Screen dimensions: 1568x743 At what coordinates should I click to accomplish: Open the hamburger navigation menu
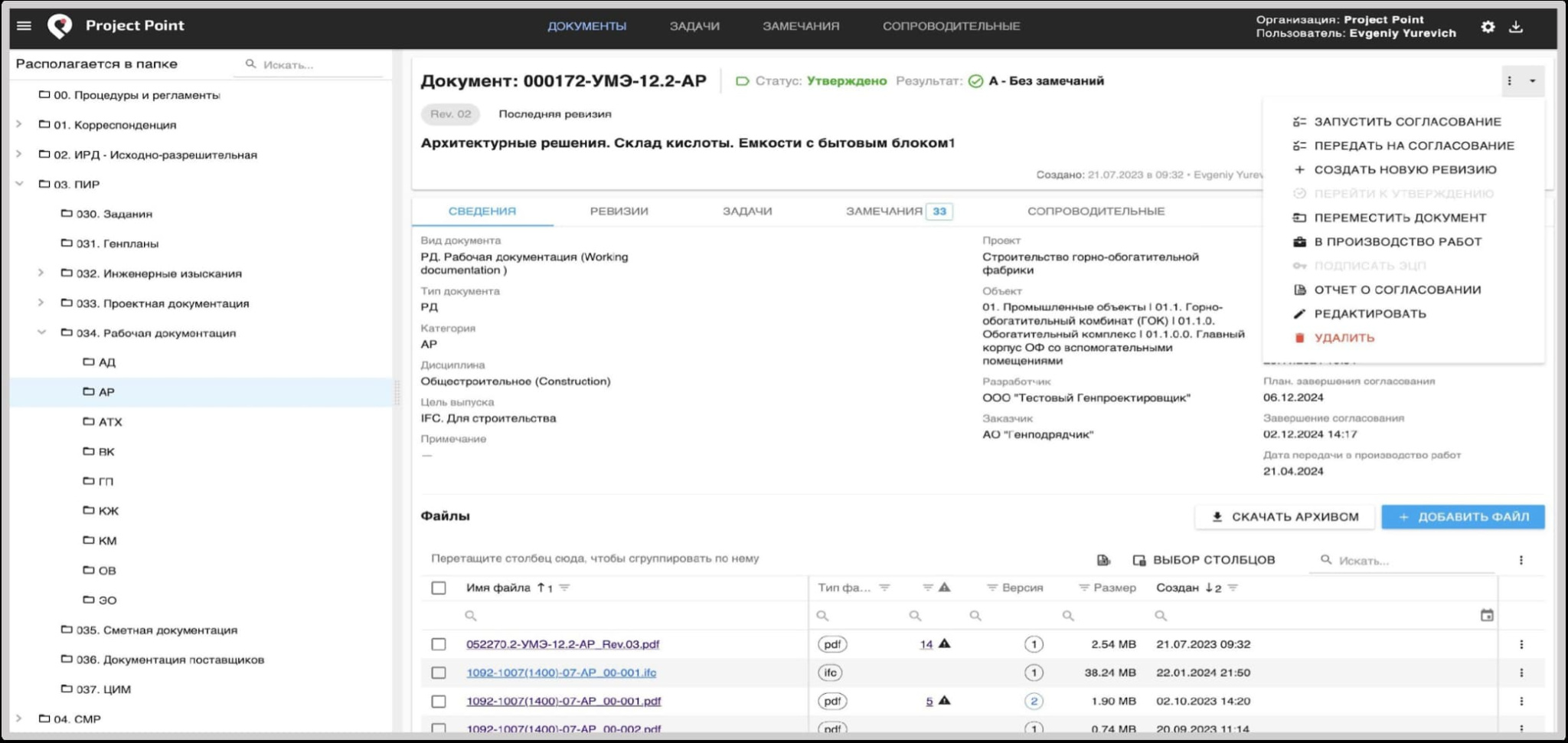coord(24,25)
